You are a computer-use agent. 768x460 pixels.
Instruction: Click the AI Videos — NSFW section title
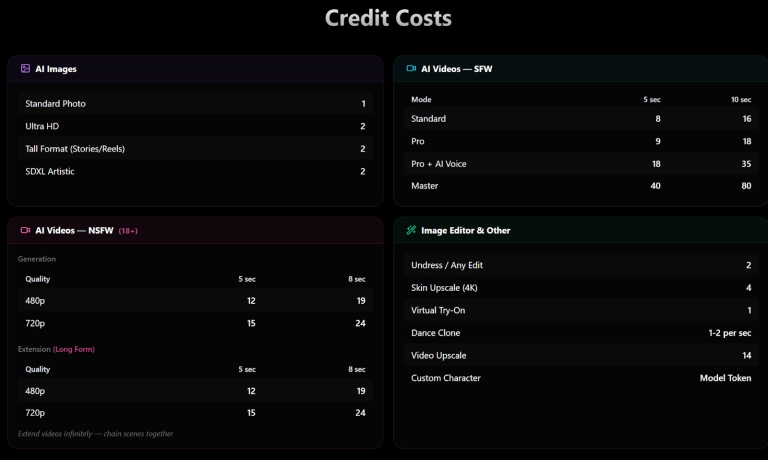point(74,231)
